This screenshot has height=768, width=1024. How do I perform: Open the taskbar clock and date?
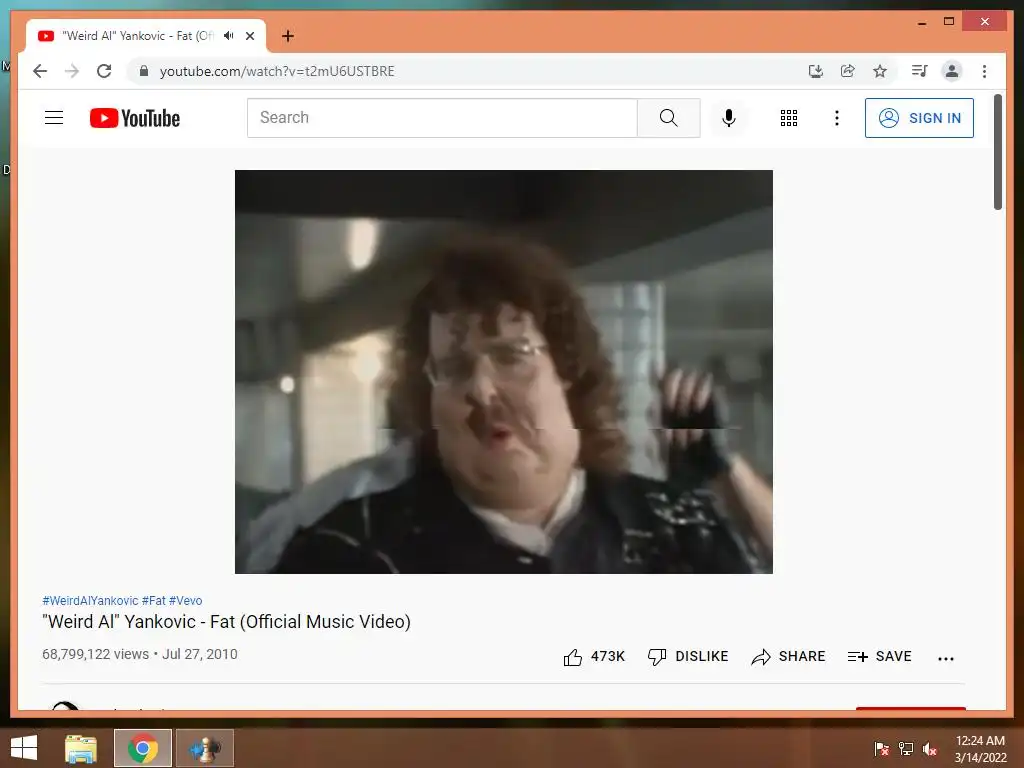[x=980, y=748]
